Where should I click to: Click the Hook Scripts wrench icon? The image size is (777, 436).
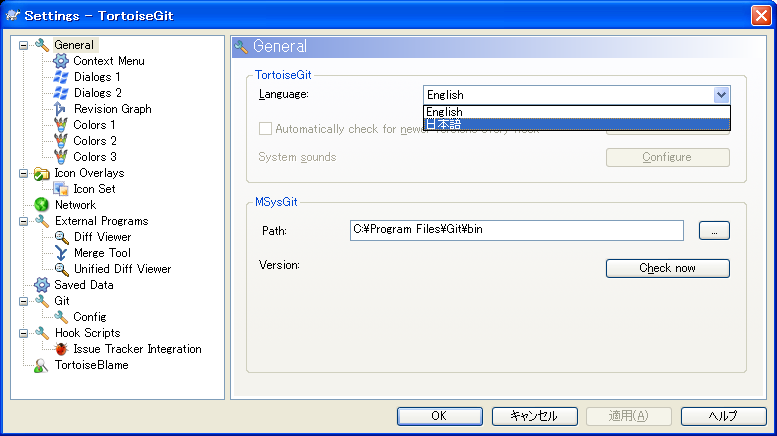point(42,333)
